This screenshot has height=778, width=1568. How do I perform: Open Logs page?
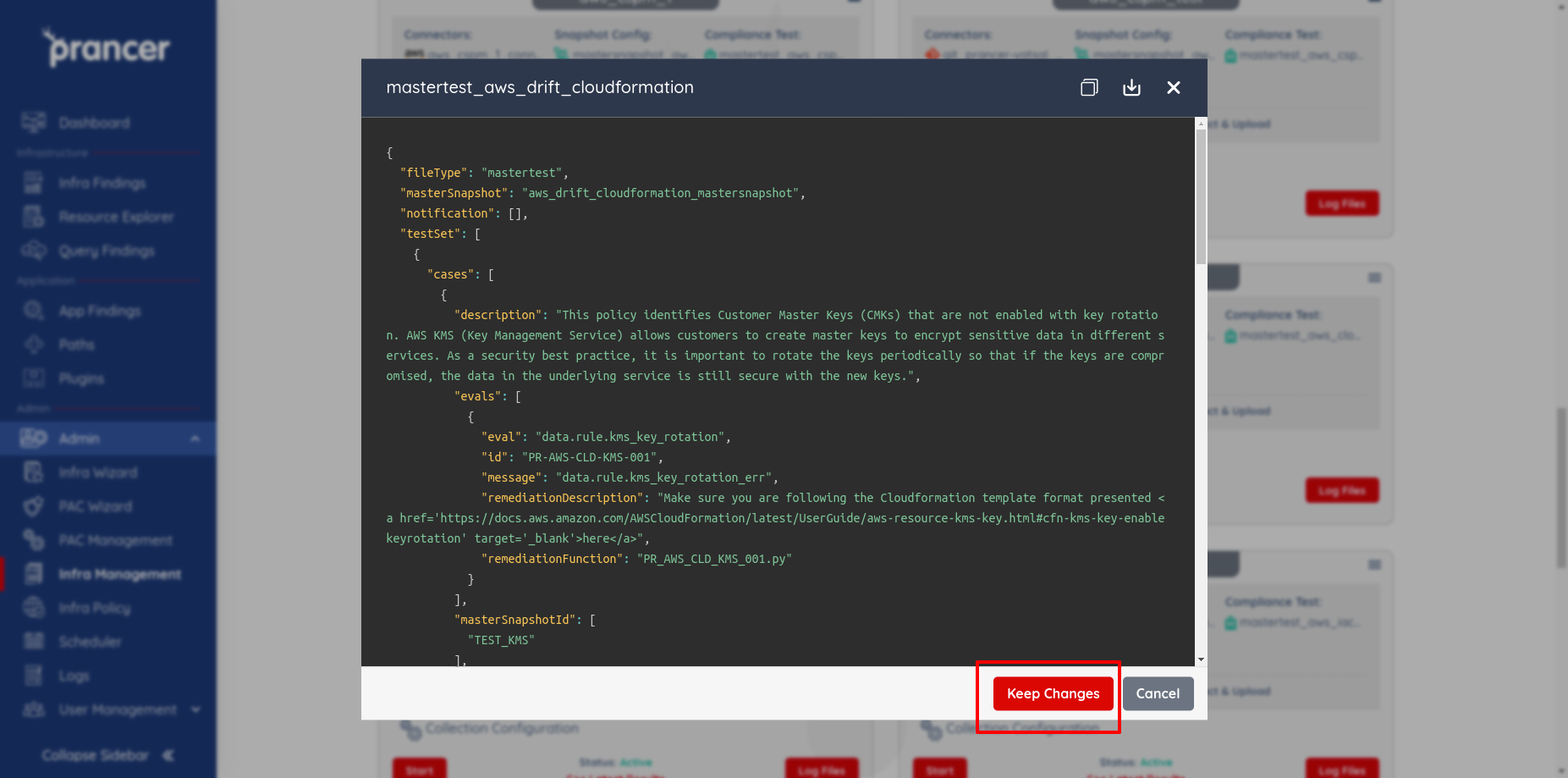tap(74, 676)
